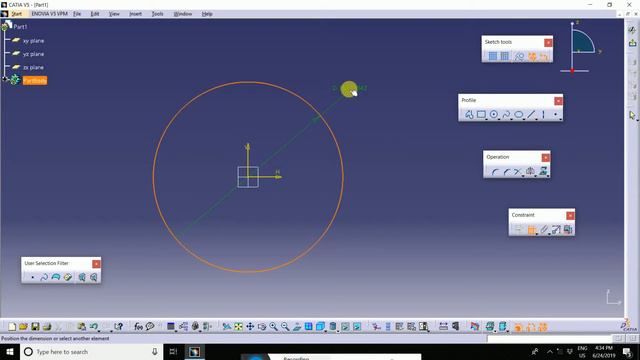The width and height of the screenshot is (640, 360).
Task: Click the New document icon
Action: point(12,327)
